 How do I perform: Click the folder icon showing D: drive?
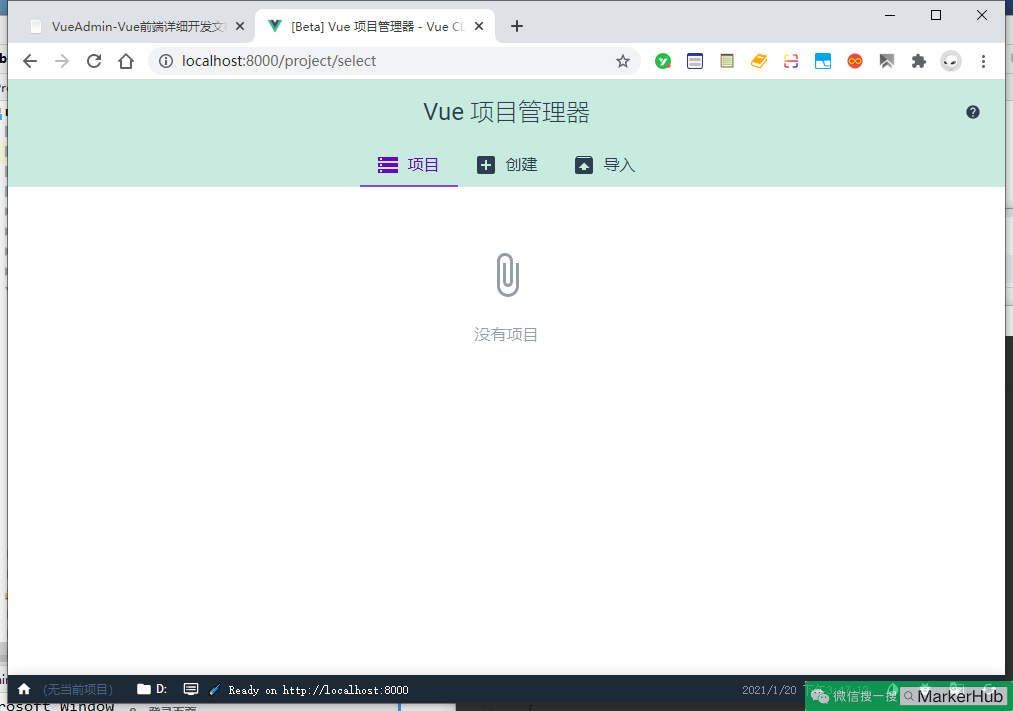[x=152, y=689]
